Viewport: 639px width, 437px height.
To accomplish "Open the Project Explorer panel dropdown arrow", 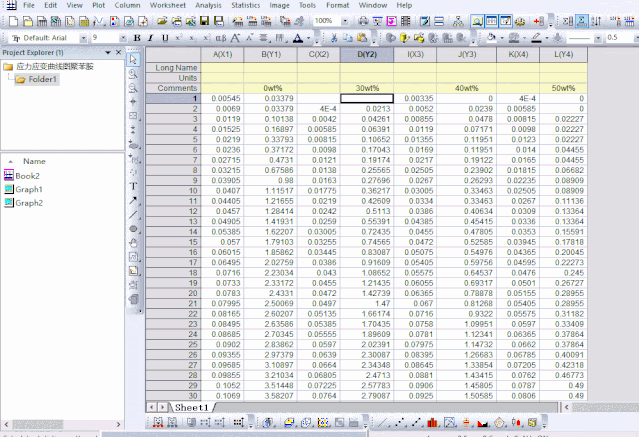I will coord(108,52).
